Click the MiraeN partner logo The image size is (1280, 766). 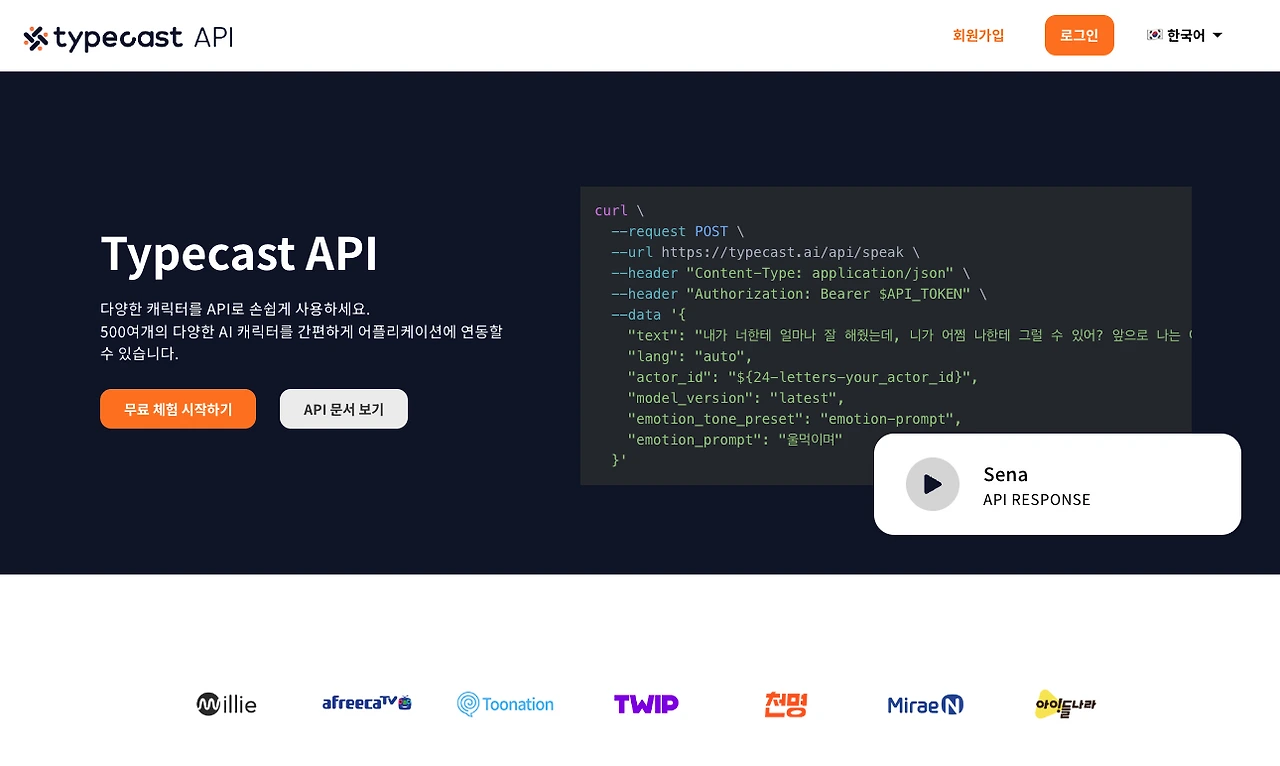pyautogui.click(x=926, y=705)
